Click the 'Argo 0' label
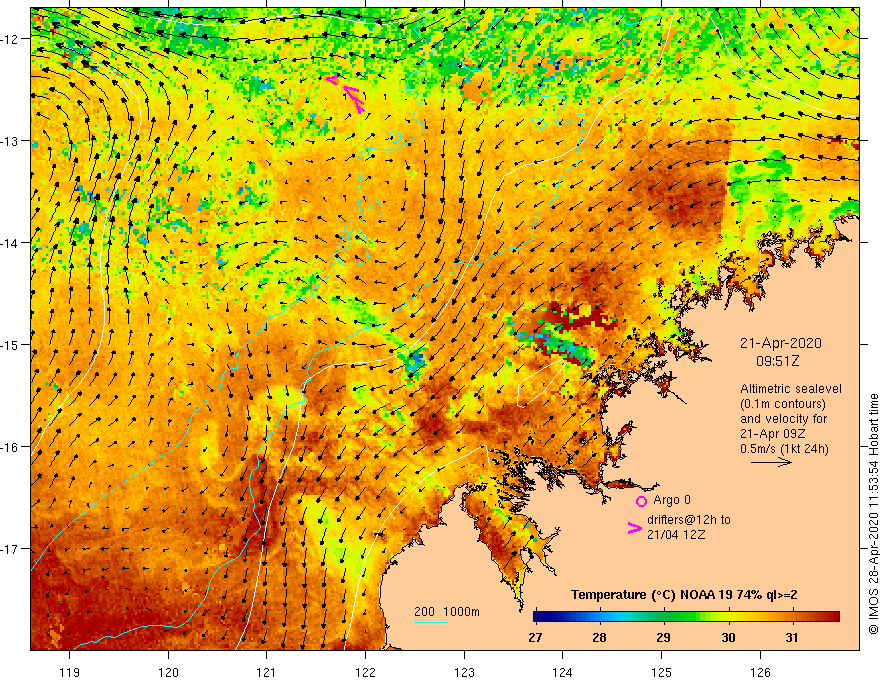Viewport: 880px width, 680px height. point(672,500)
